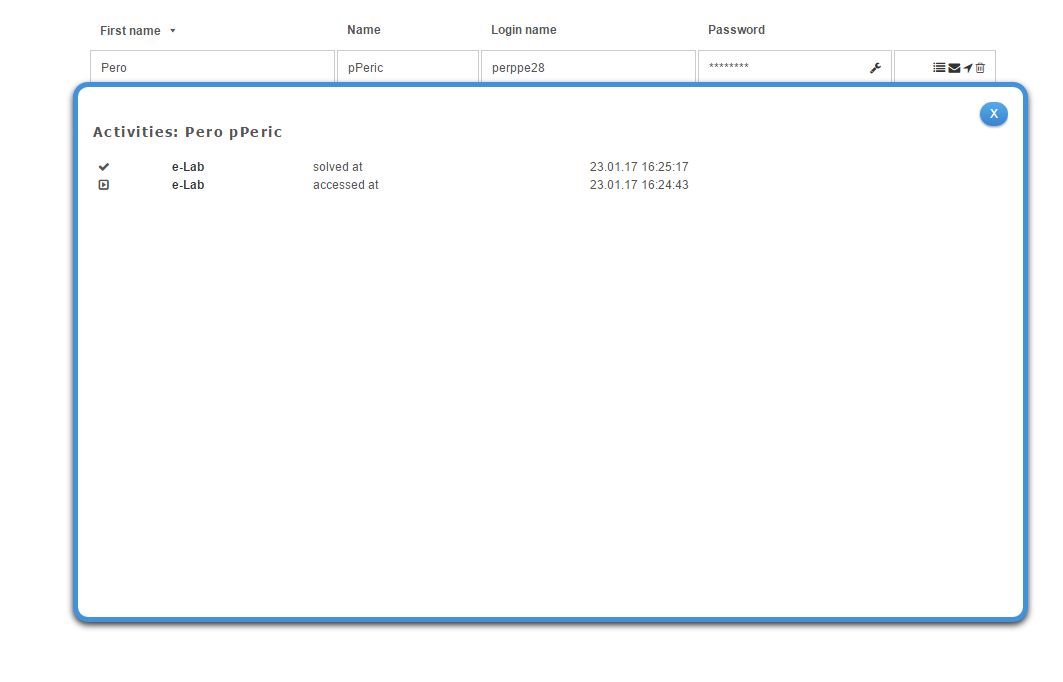Open the e-Lab entry in accessed row

click(188, 185)
